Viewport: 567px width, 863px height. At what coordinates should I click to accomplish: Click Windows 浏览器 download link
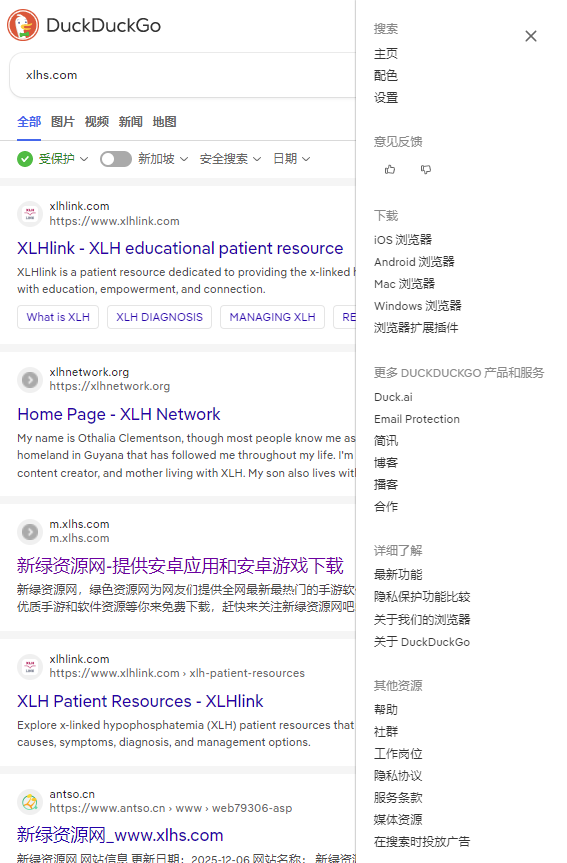pyautogui.click(x=418, y=306)
